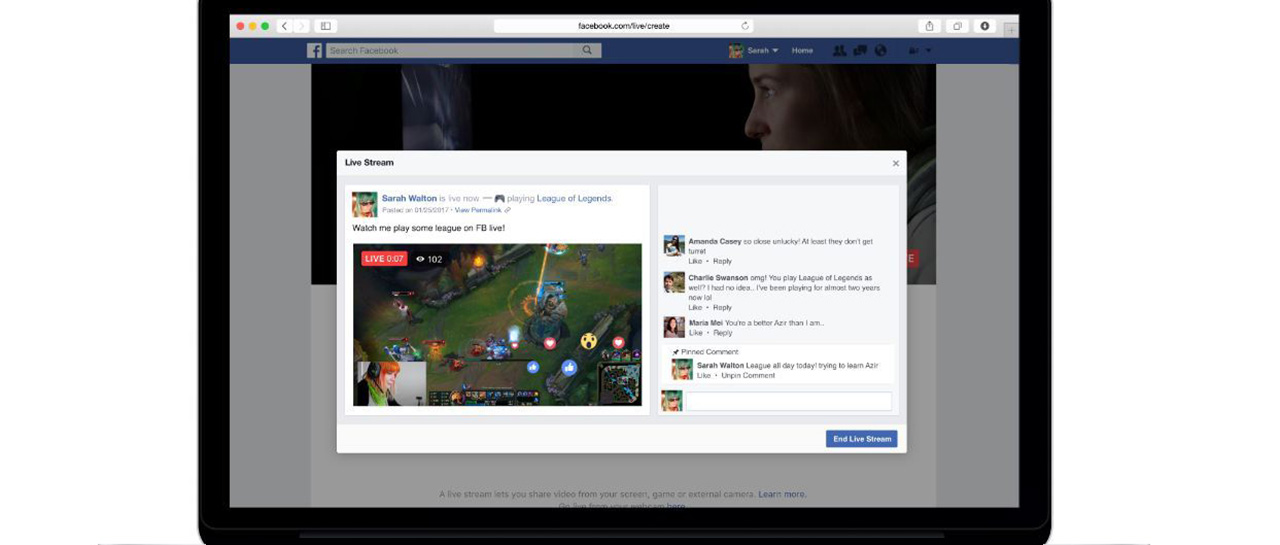Like Sarah Walton's pinned comment
The width and height of the screenshot is (1280, 545).
point(704,376)
